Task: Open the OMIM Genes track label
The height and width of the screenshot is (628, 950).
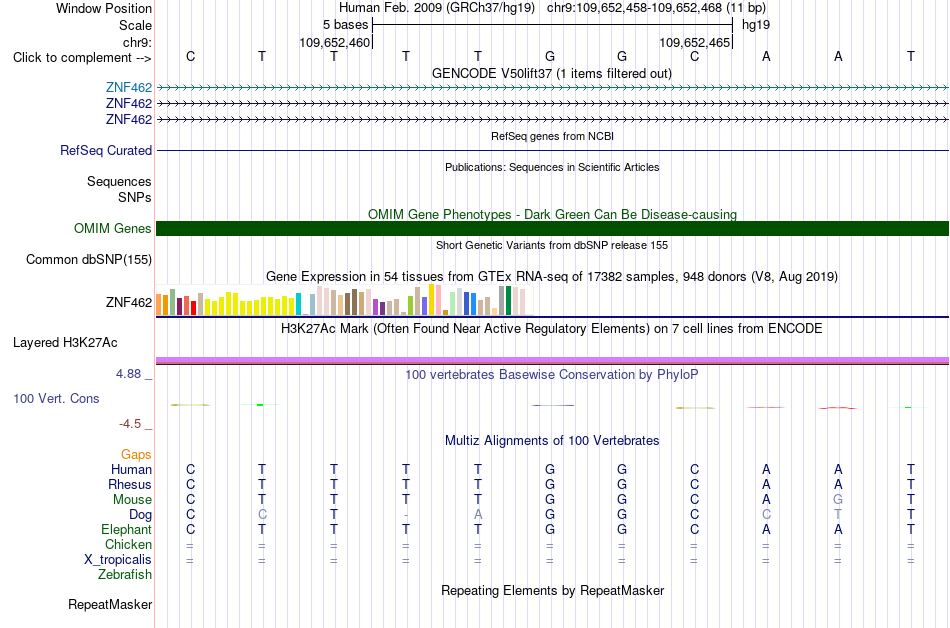Action: 112,228
